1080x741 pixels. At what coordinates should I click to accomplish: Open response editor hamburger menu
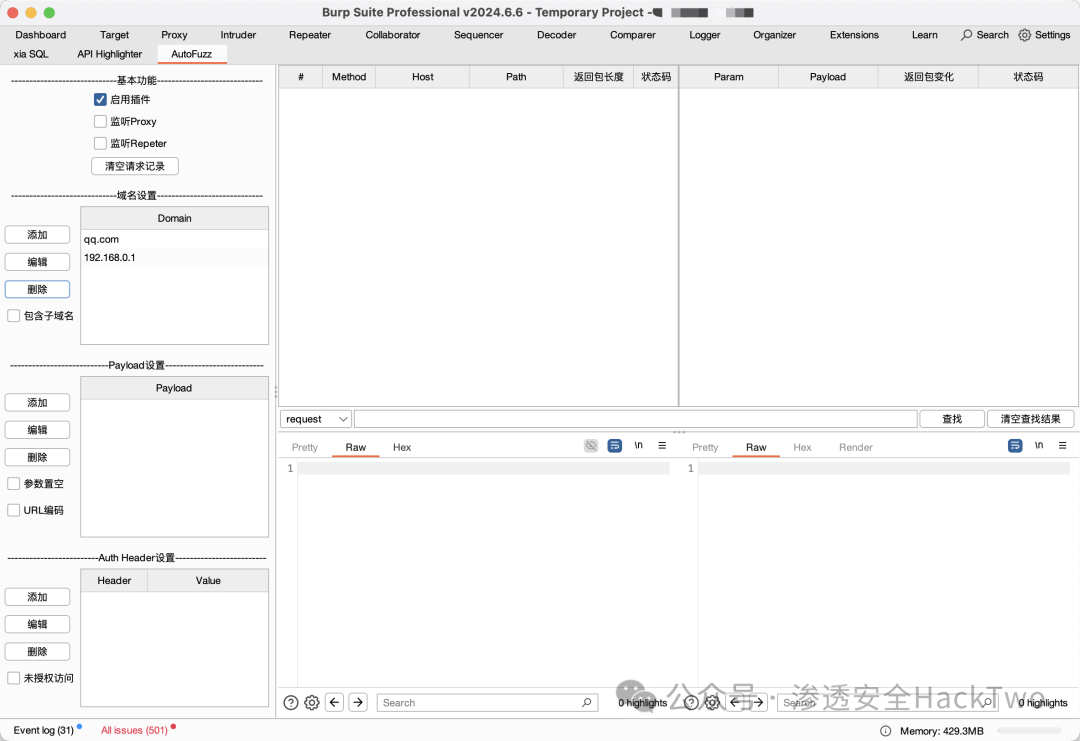(x=1063, y=446)
